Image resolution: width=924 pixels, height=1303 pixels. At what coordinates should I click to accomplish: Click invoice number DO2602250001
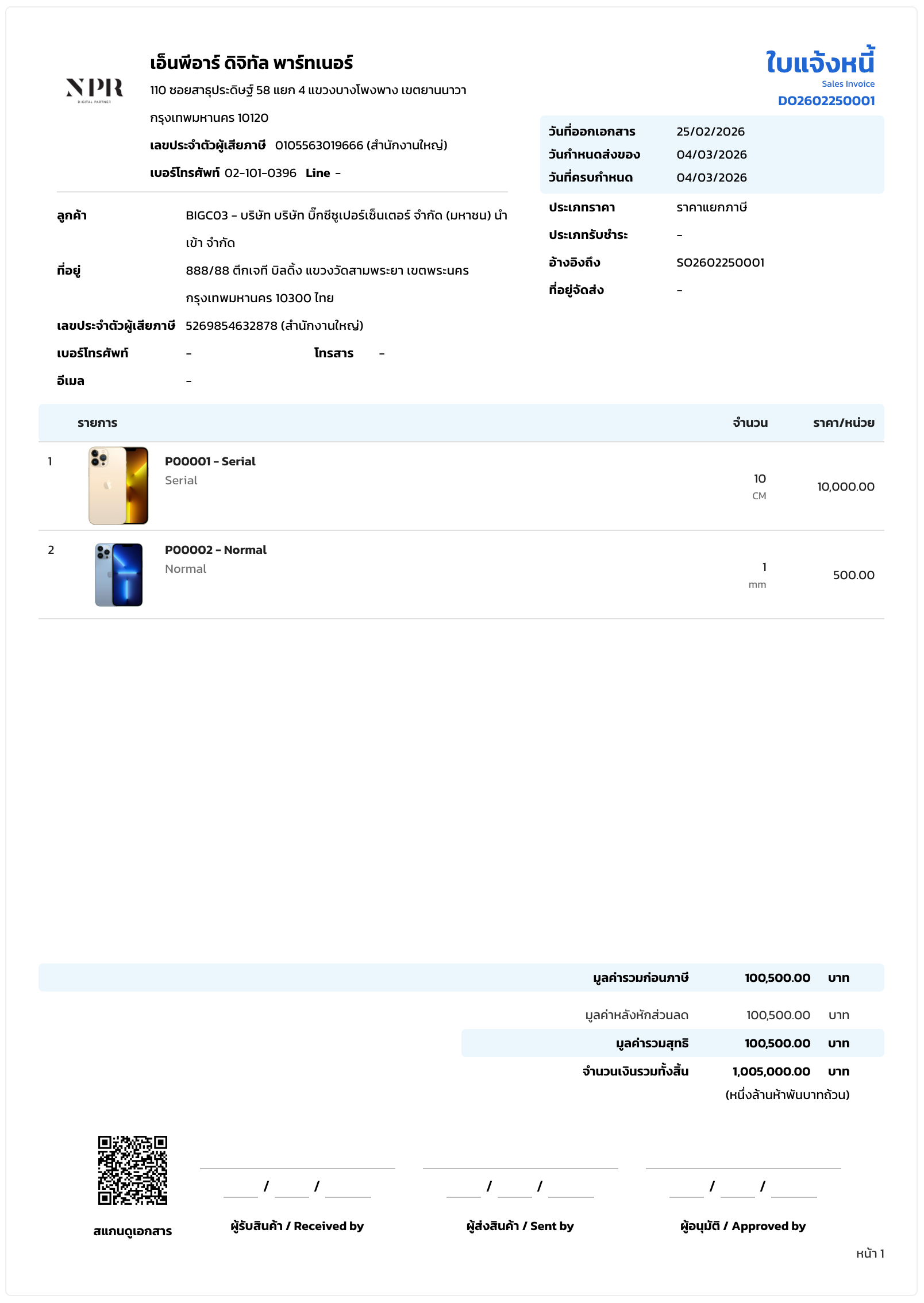pyautogui.click(x=826, y=101)
